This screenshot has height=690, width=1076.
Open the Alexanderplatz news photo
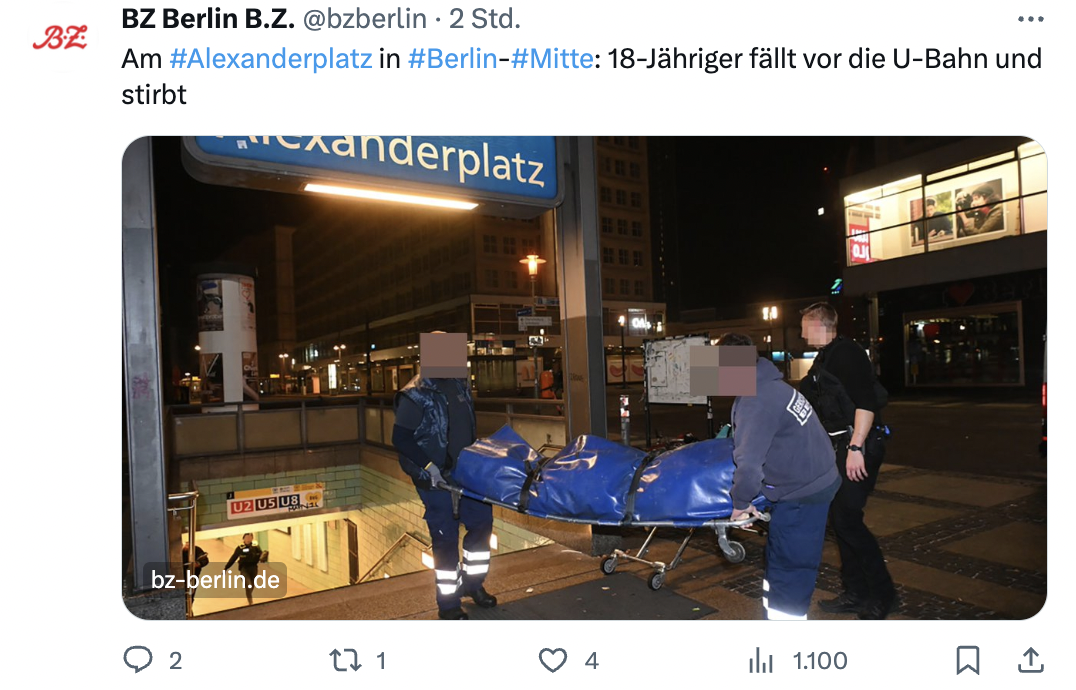pyautogui.click(x=585, y=378)
